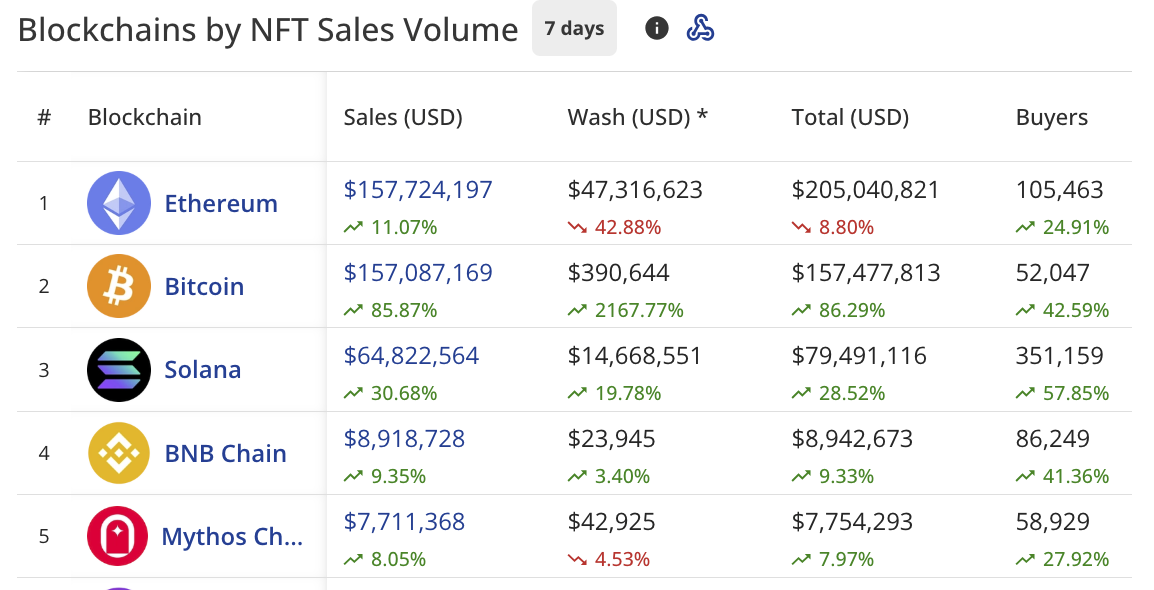This screenshot has height=590, width=1154.
Task: Click the Bitcoin logo icon
Action: 118,286
